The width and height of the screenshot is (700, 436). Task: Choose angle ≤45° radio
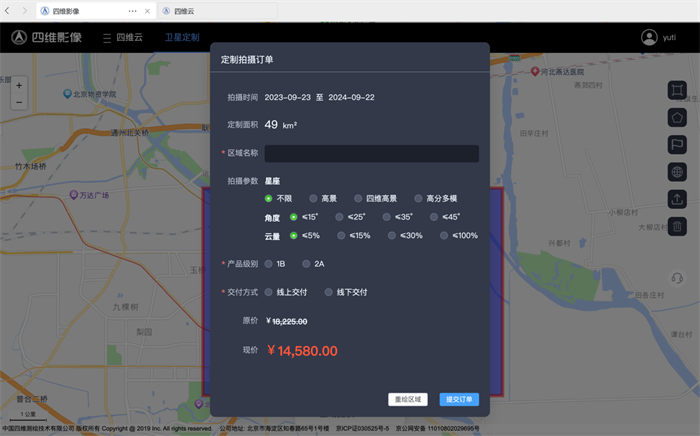click(x=434, y=217)
